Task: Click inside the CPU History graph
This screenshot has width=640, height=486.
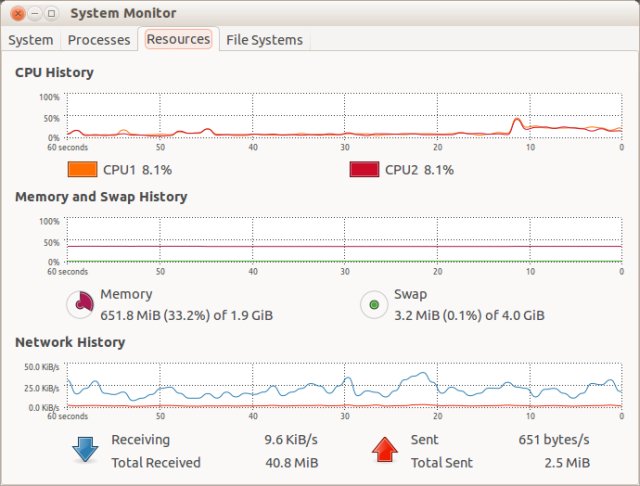Action: 344,116
